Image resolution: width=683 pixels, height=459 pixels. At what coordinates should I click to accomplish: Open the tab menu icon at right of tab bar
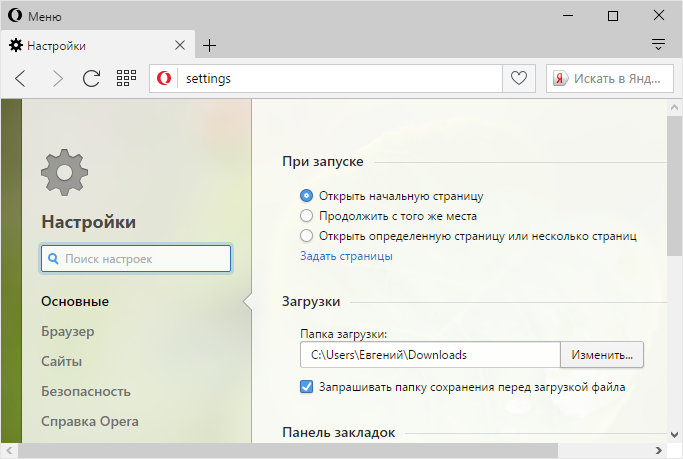[x=658, y=45]
